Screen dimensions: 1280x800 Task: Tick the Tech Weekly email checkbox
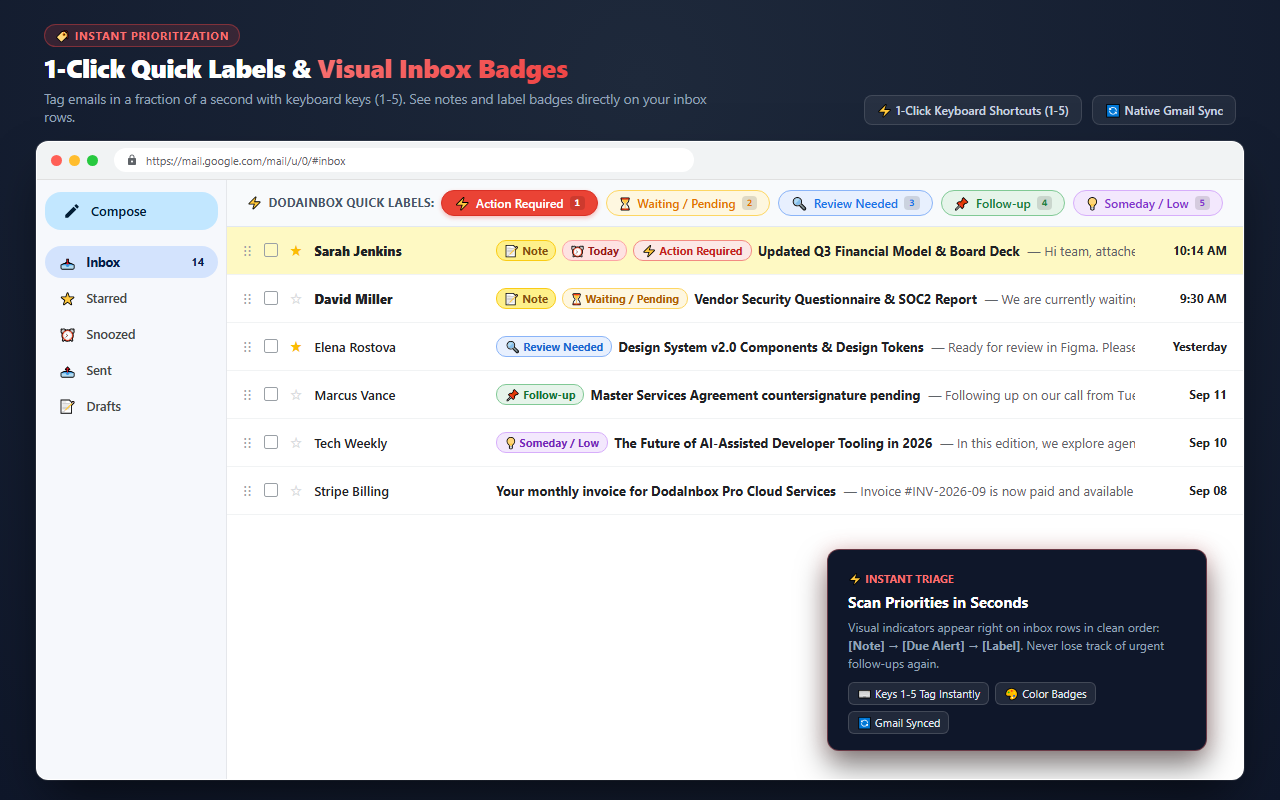[x=271, y=442]
